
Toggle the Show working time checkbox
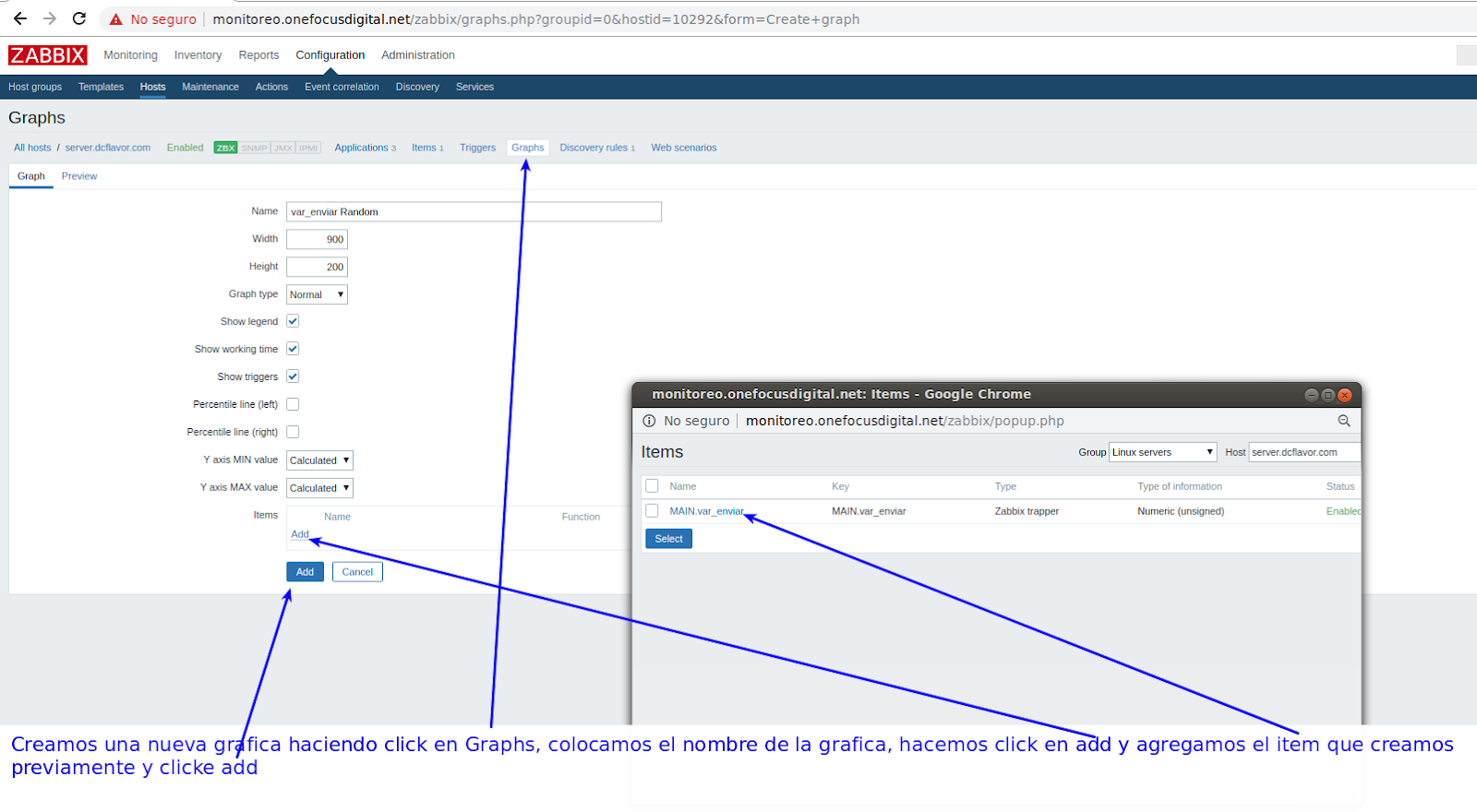click(x=293, y=349)
